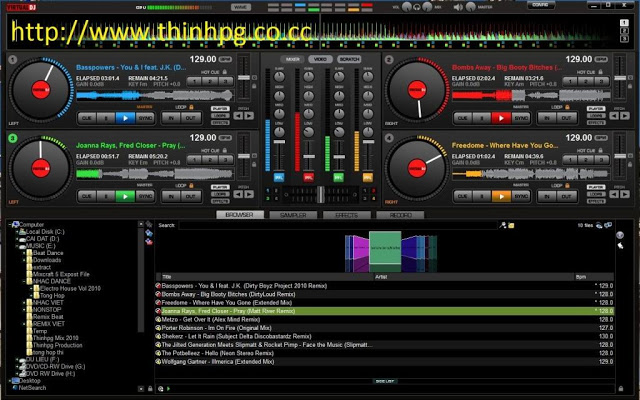Toggle the loop lock icon on deck 1

(x=191, y=107)
